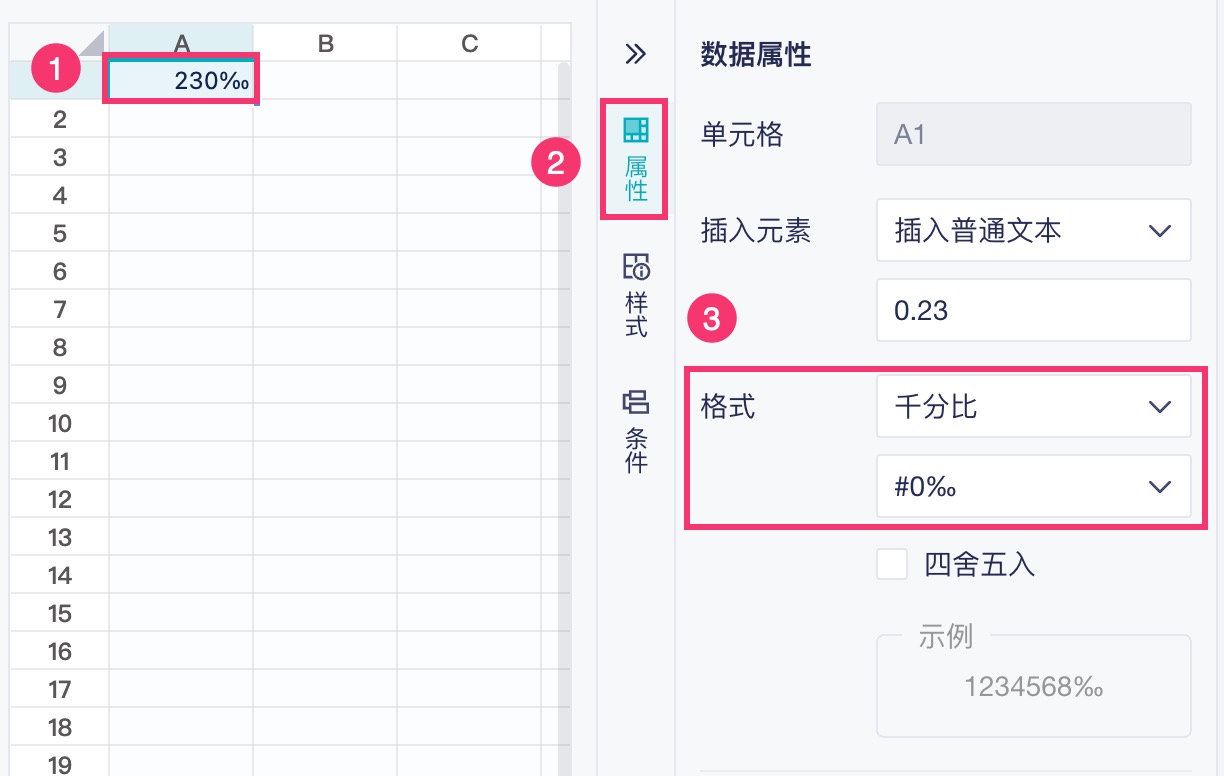
Task: Open the #0‰ format pattern dropdown
Action: tap(1033, 487)
